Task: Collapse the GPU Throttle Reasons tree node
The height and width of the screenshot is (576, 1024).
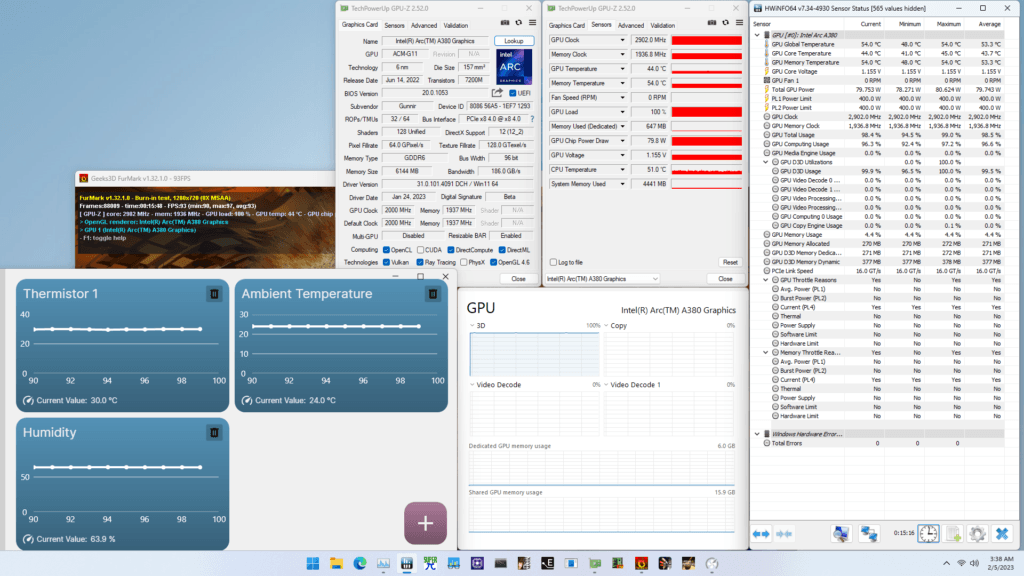Action: 766,280
